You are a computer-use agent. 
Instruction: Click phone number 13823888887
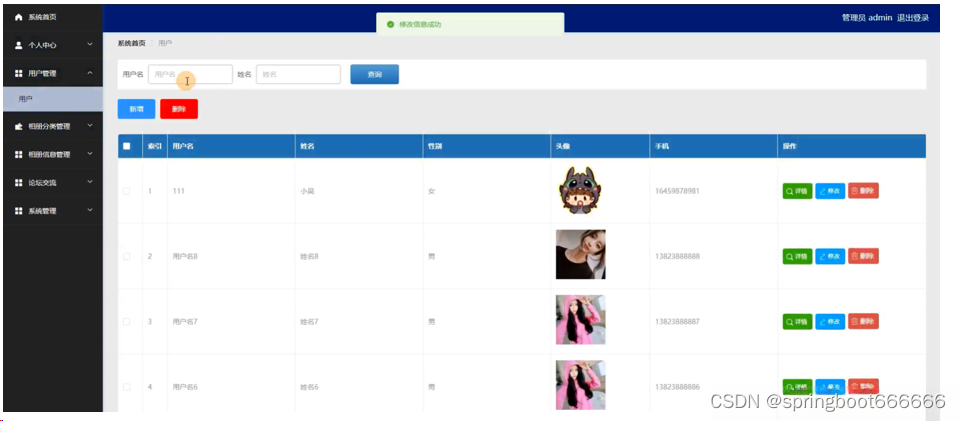tap(677, 322)
